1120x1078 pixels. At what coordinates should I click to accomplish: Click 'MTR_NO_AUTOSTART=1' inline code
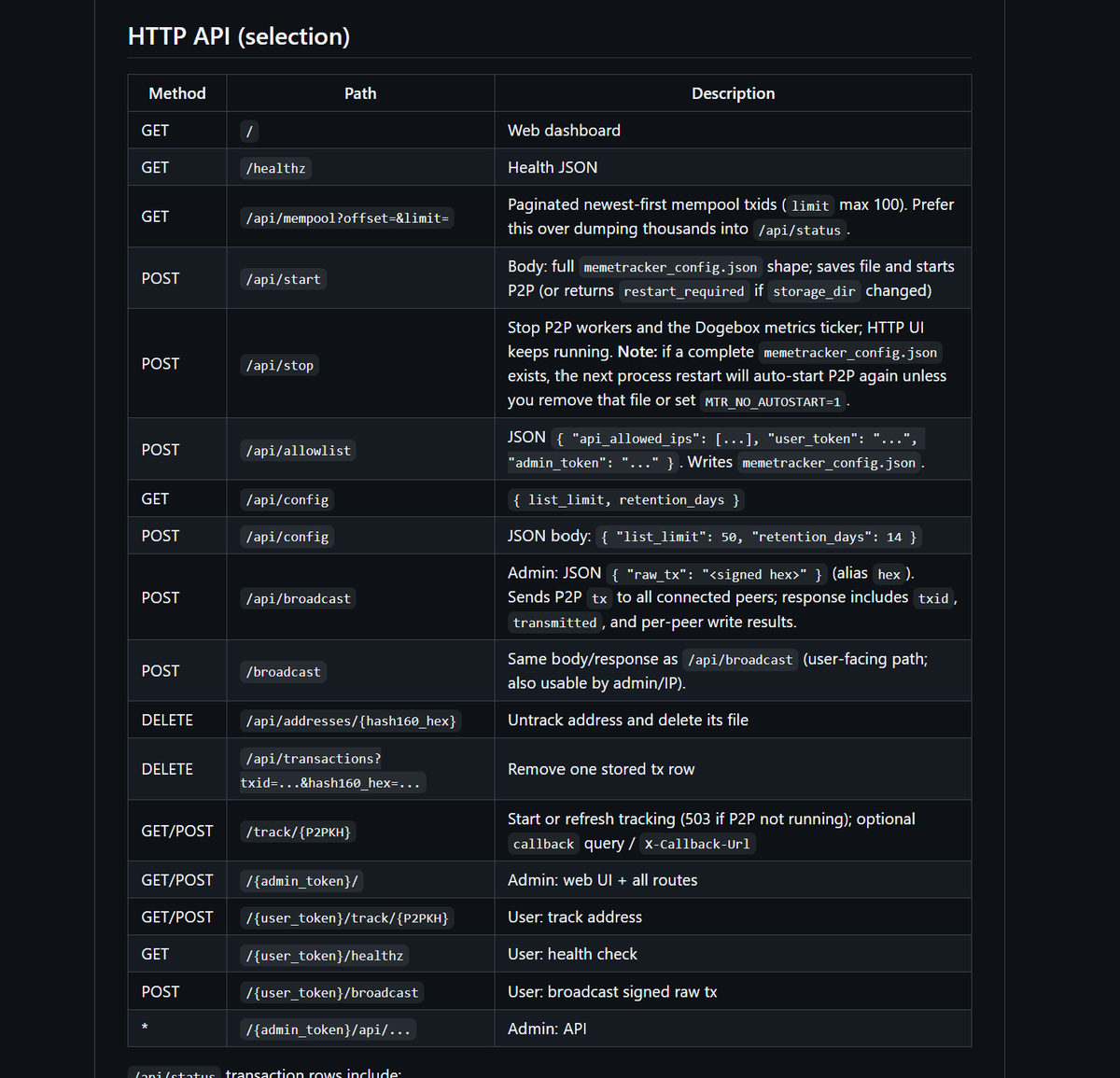click(773, 401)
